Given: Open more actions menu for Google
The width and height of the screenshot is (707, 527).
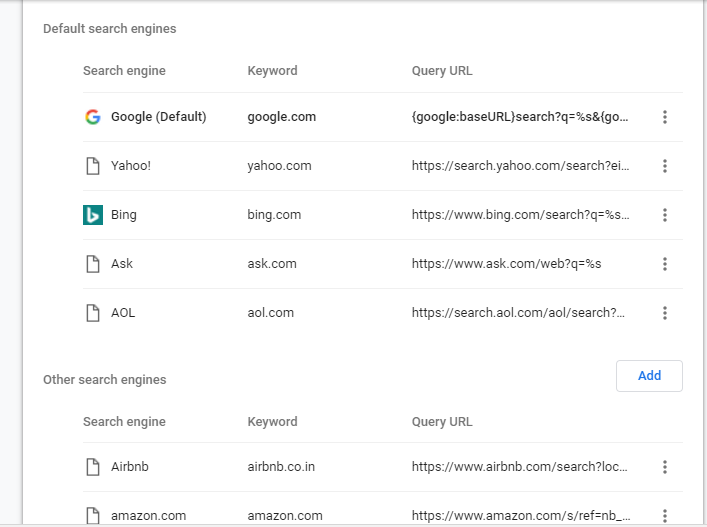Looking at the screenshot, I should point(665,117).
